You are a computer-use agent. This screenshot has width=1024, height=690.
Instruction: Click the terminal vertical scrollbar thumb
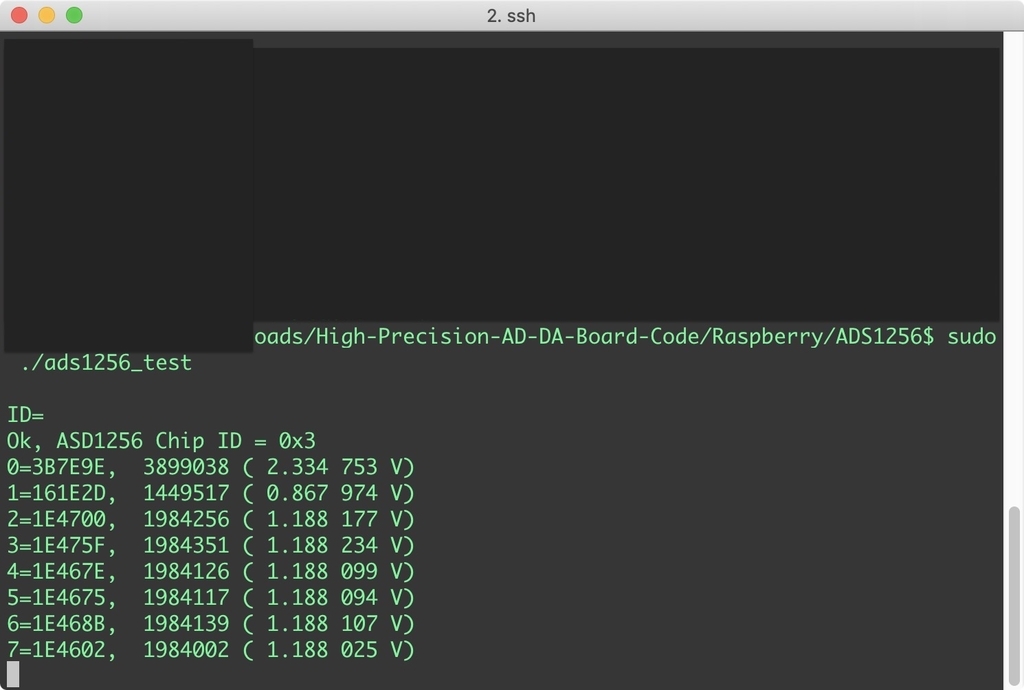[1014, 594]
